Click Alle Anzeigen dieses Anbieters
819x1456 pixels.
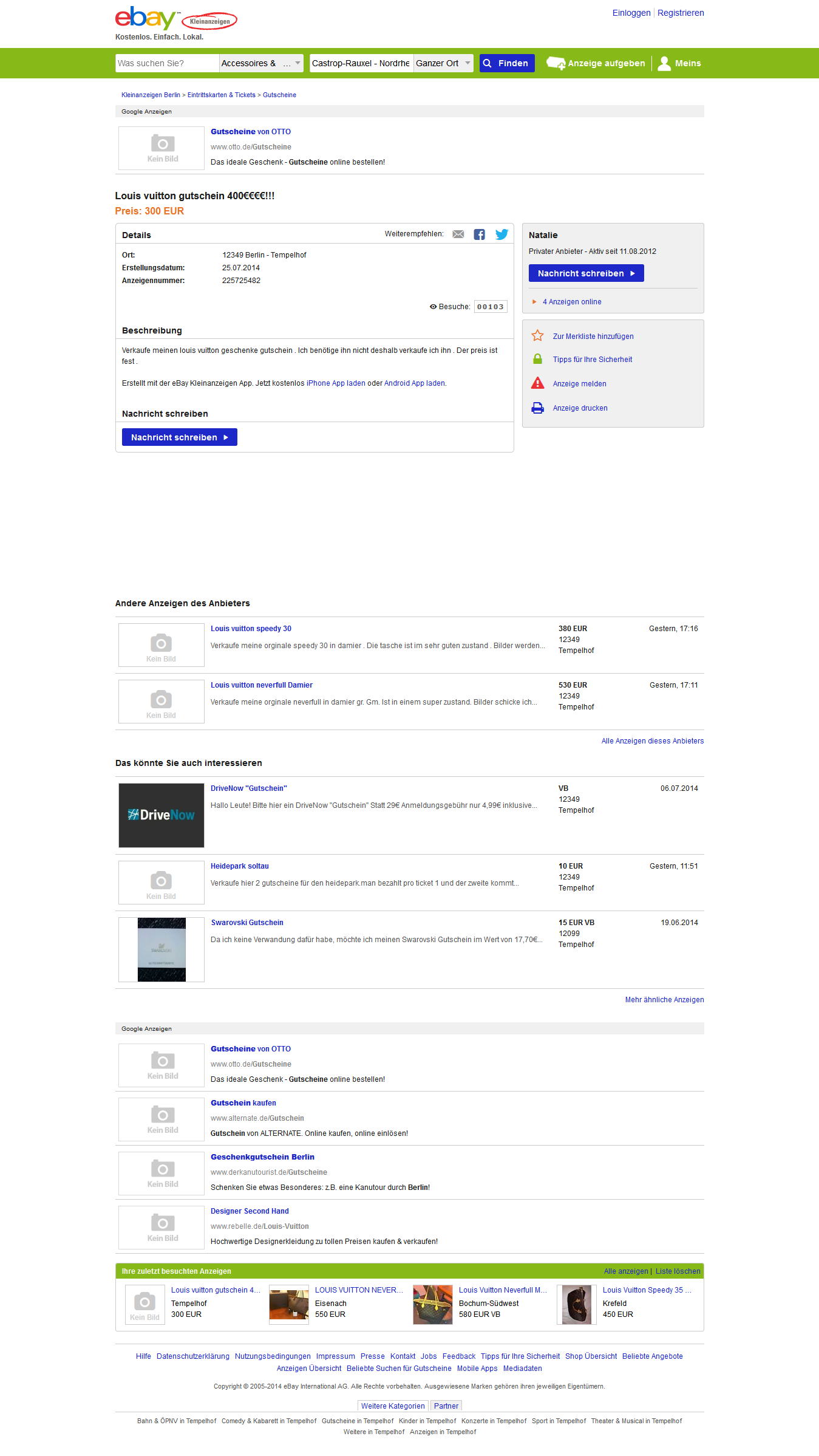click(653, 741)
